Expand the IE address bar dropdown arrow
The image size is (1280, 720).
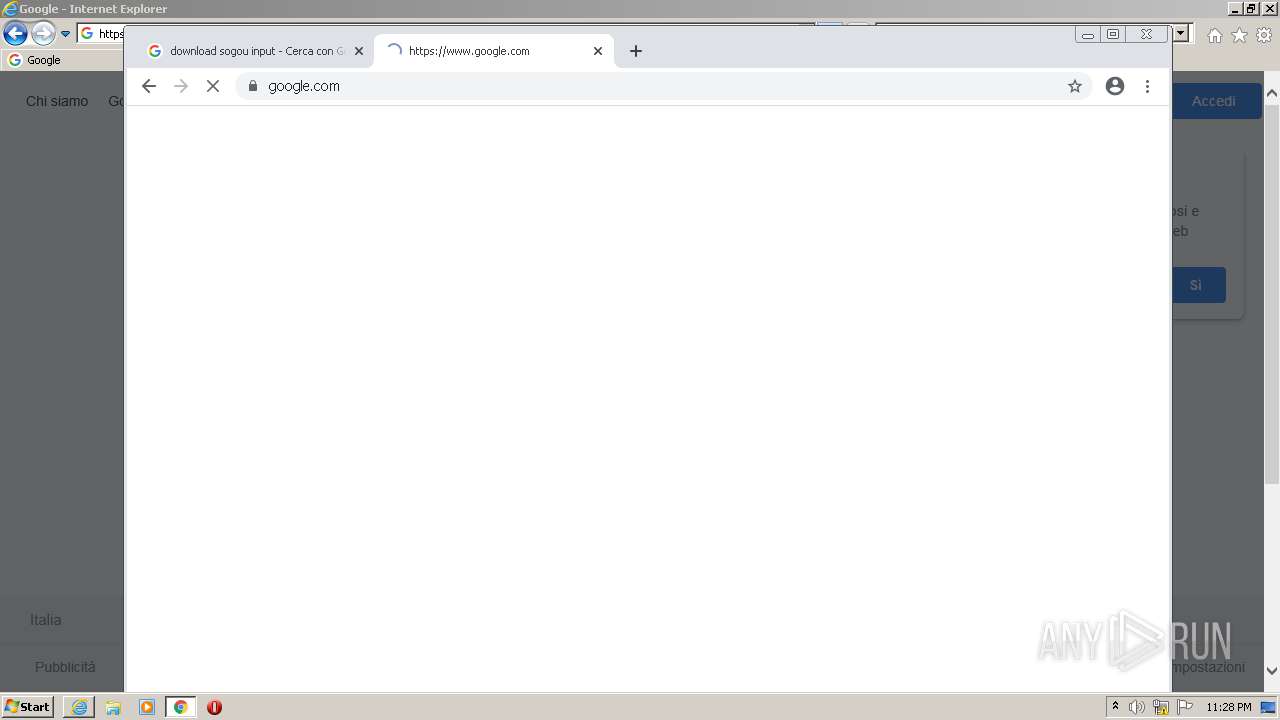pyautogui.click(x=1181, y=33)
